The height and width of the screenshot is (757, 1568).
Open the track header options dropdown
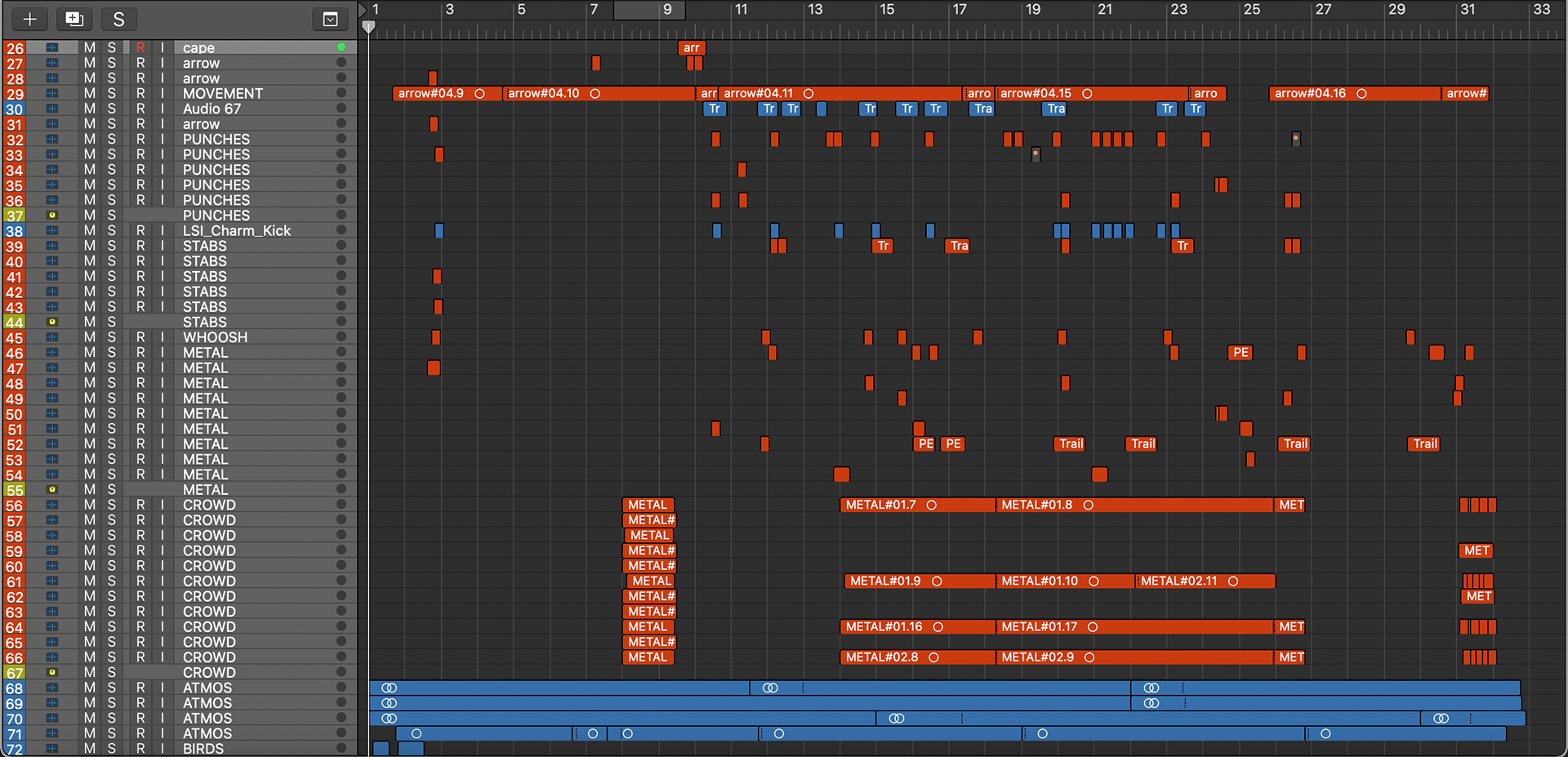pos(330,19)
